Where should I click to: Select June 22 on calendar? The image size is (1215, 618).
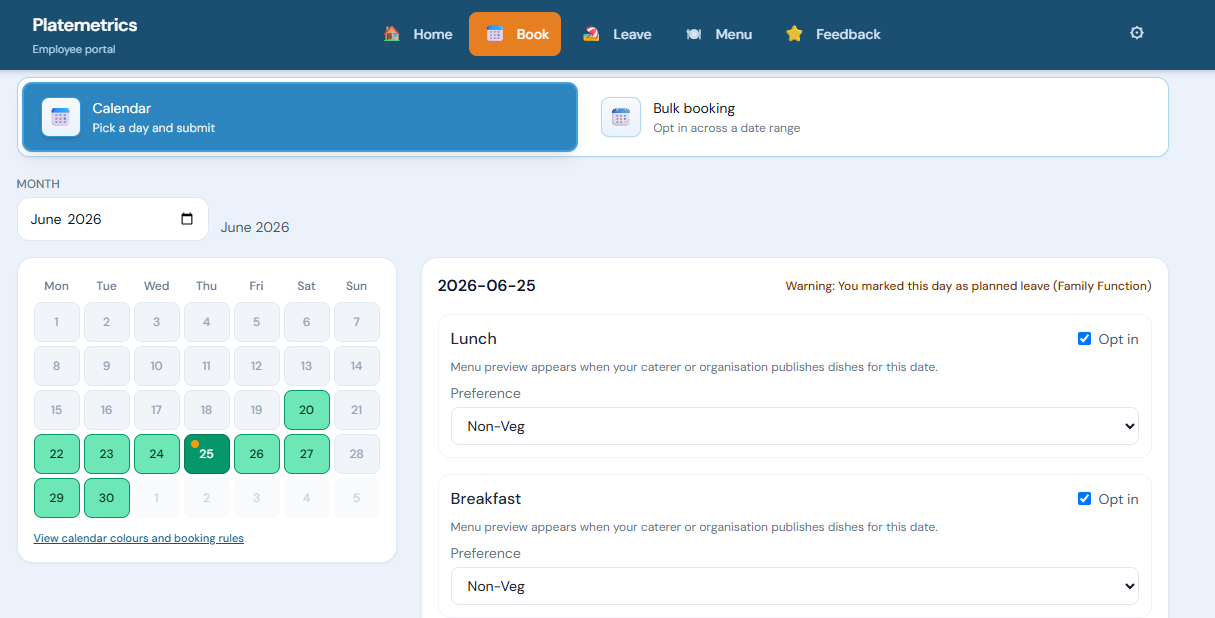click(57, 454)
